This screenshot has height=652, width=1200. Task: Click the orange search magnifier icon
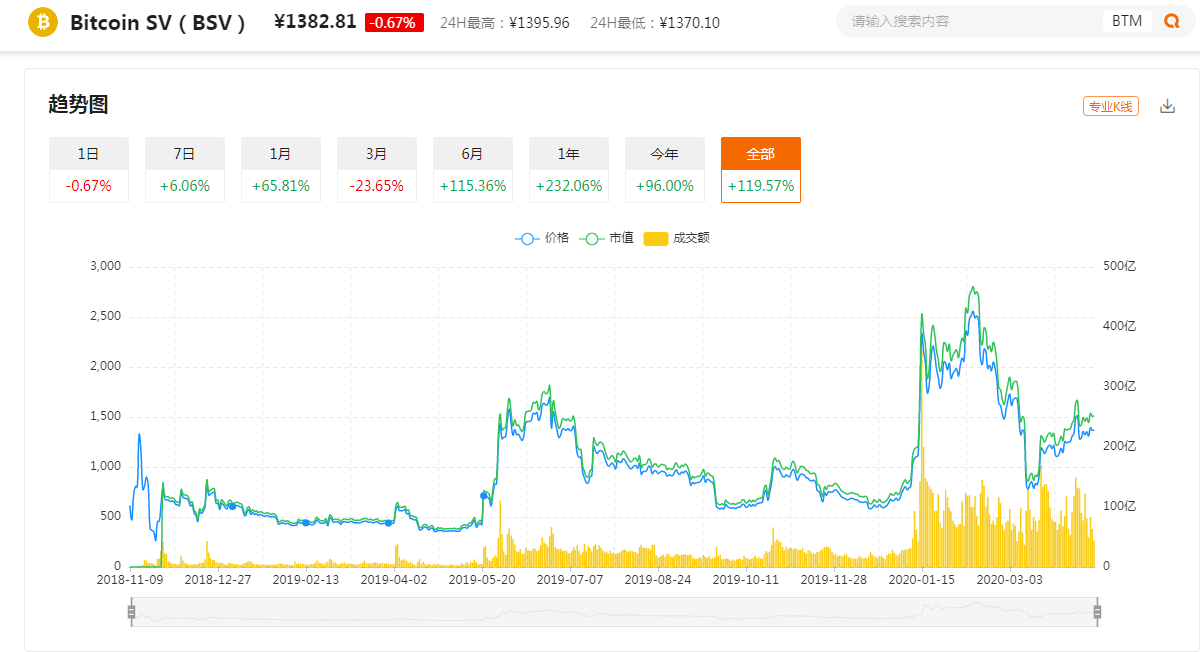click(1172, 21)
